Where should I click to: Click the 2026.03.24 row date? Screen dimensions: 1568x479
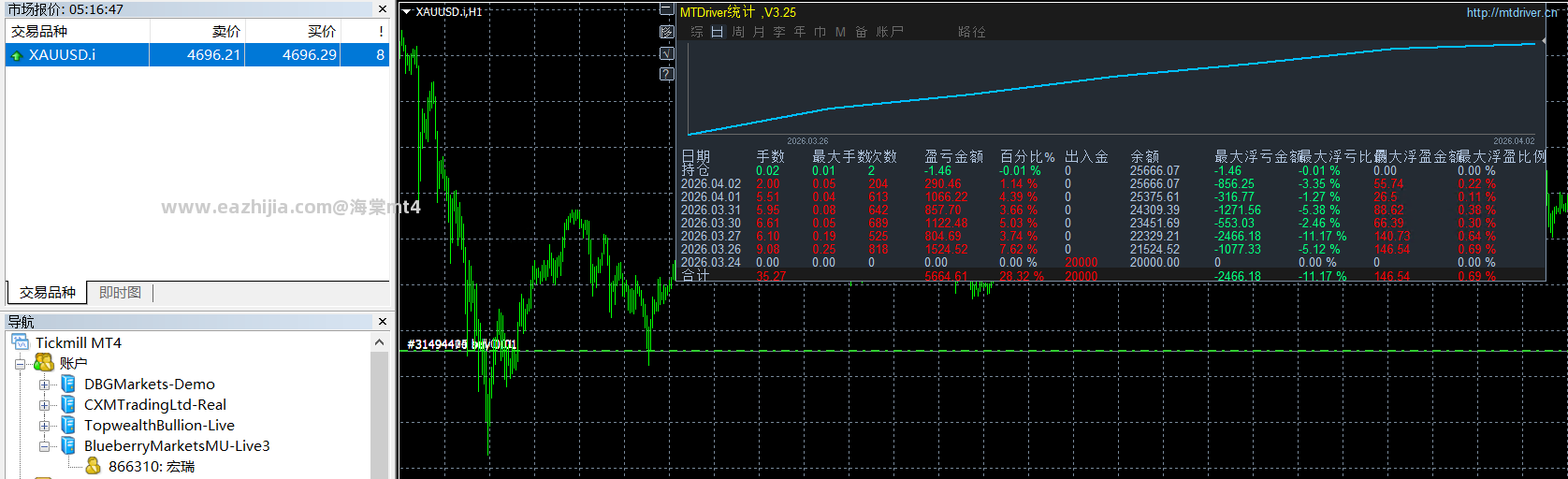click(710, 263)
